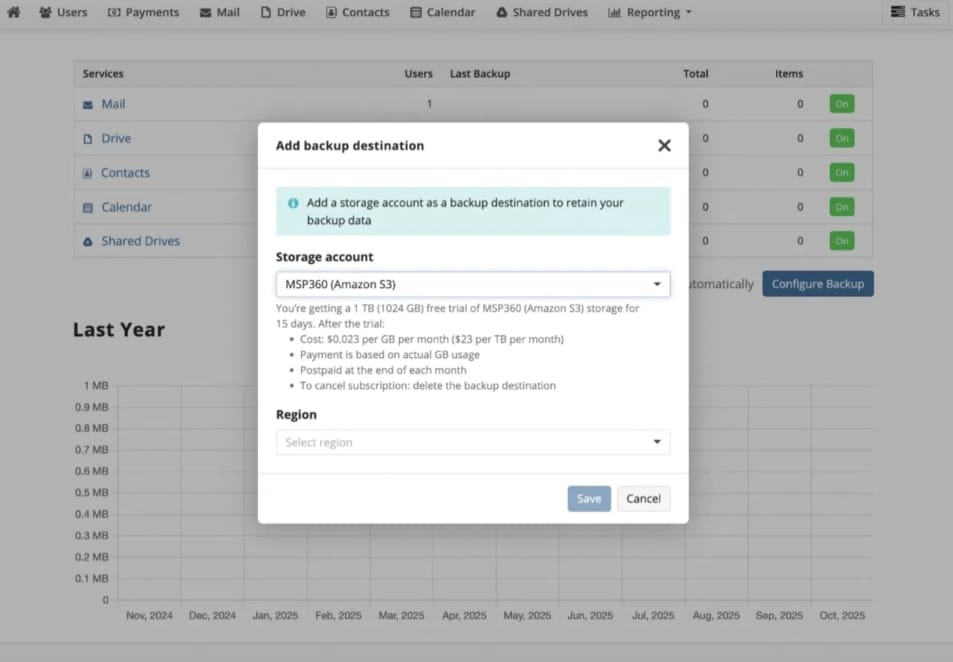
Task: Open the Calendar service link
Action: click(126, 207)
